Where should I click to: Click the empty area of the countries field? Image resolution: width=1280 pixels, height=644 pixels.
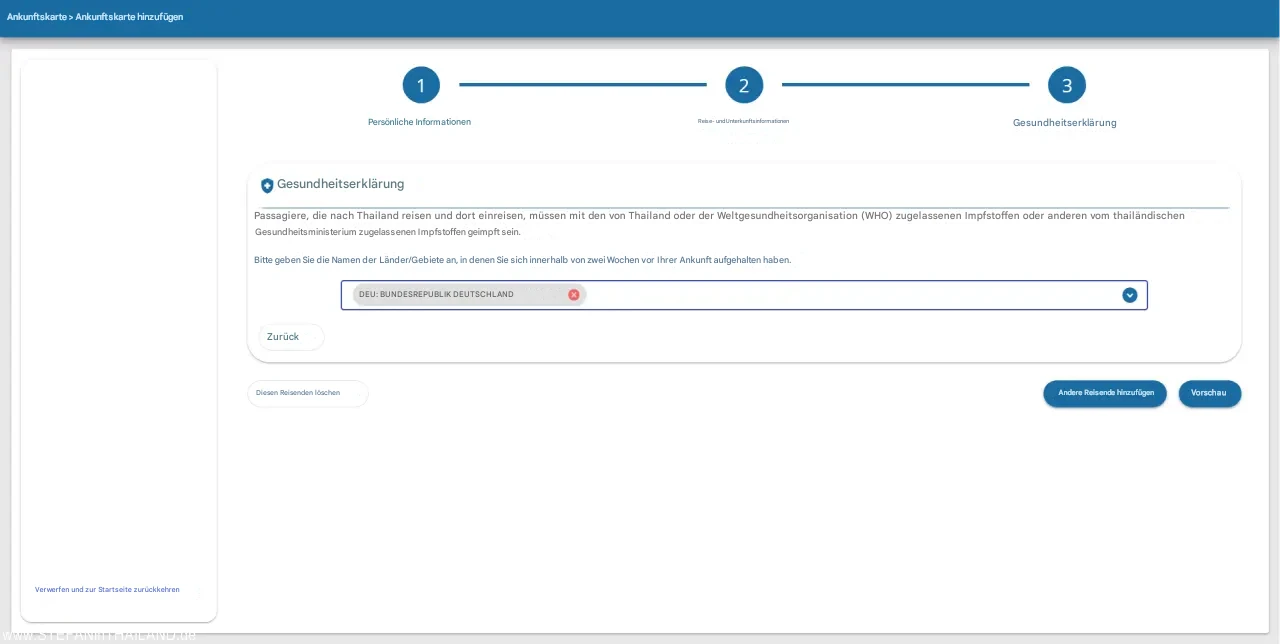[x=850, y=295]
